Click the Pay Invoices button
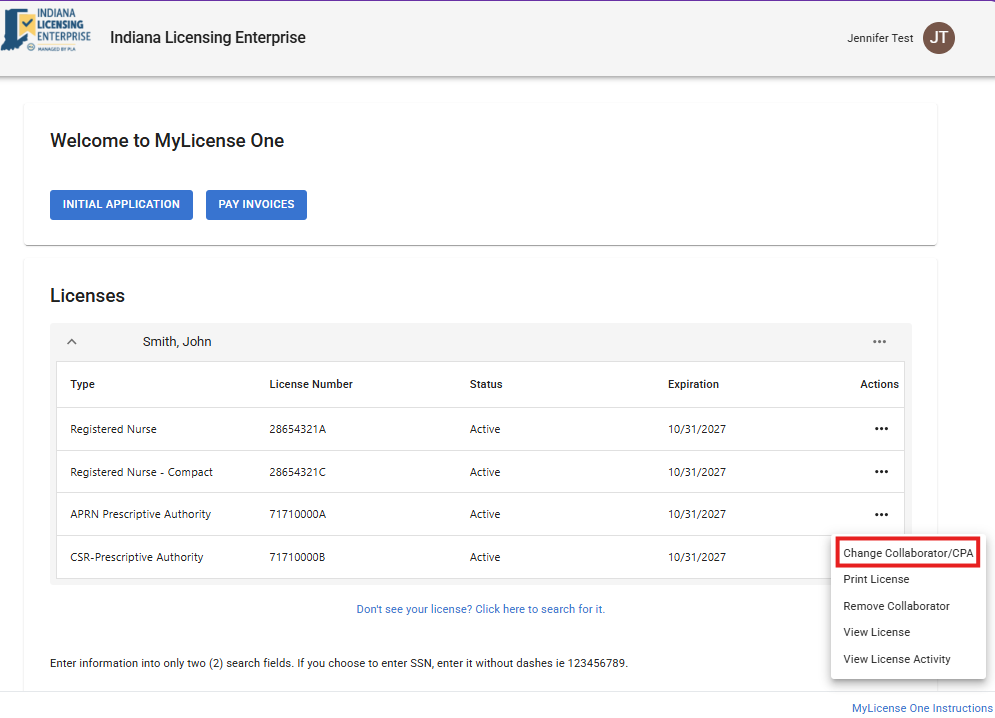995x718 pixels. (256, 204)
